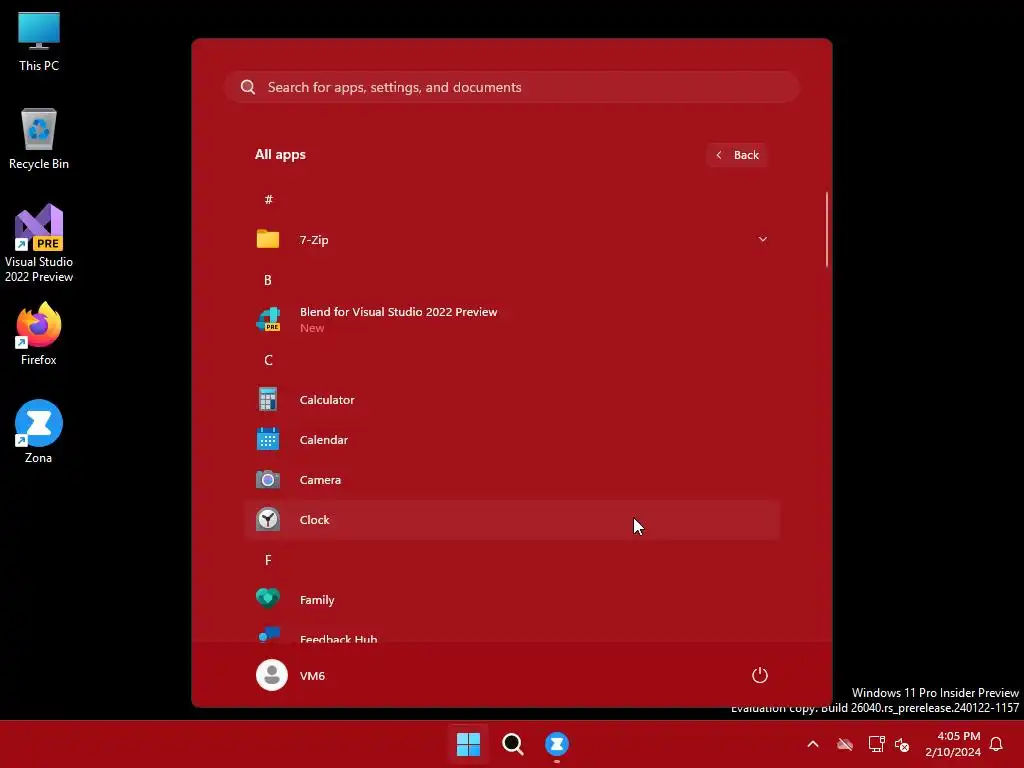The height and width of the screenshot is (768, 1024).
Task: Go Back from All apps list
Action: (x=737, y=155)
